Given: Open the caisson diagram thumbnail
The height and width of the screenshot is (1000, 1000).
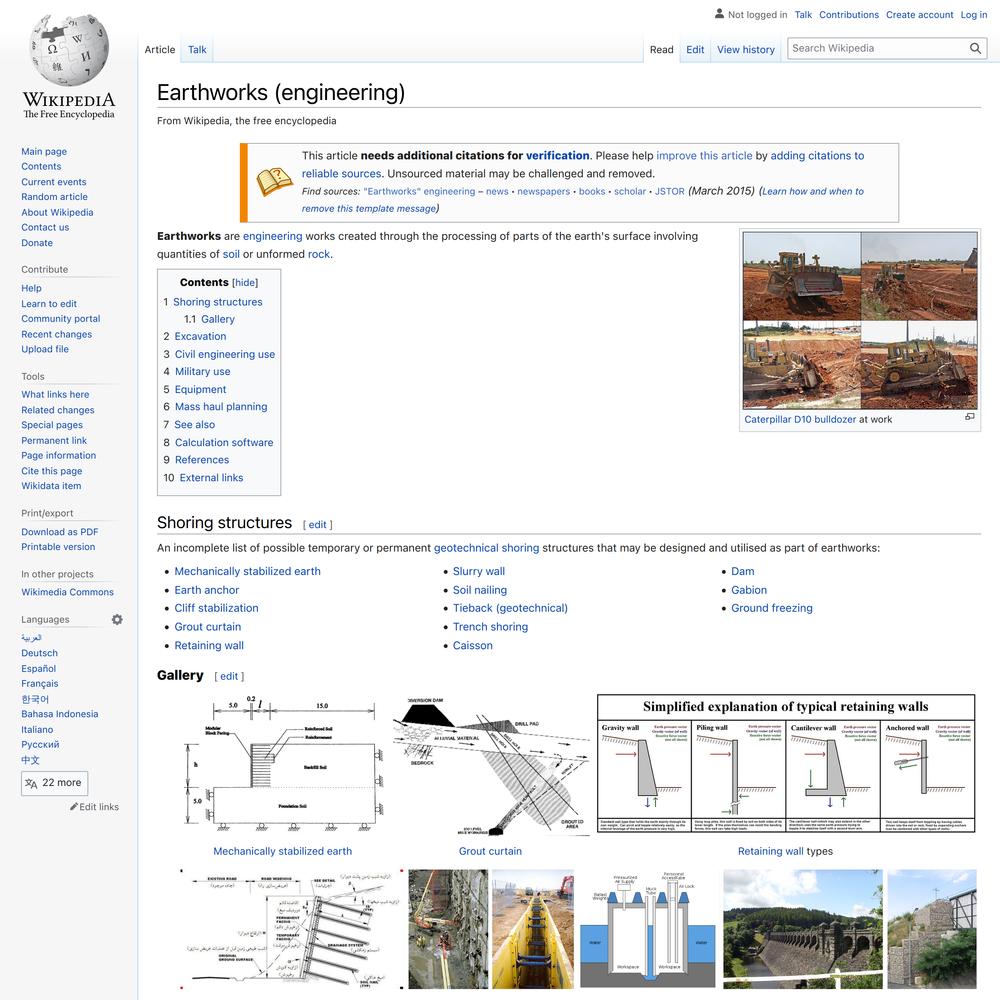Looking at the screenshot, I should point(648,929).
